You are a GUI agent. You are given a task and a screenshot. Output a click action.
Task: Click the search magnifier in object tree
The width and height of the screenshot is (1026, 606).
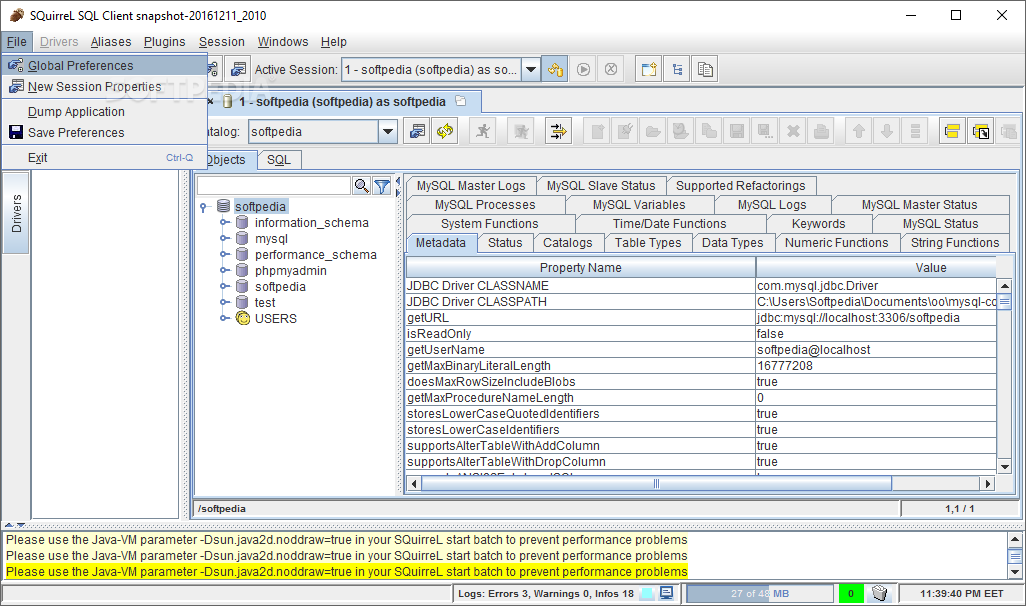coord(361,186)
